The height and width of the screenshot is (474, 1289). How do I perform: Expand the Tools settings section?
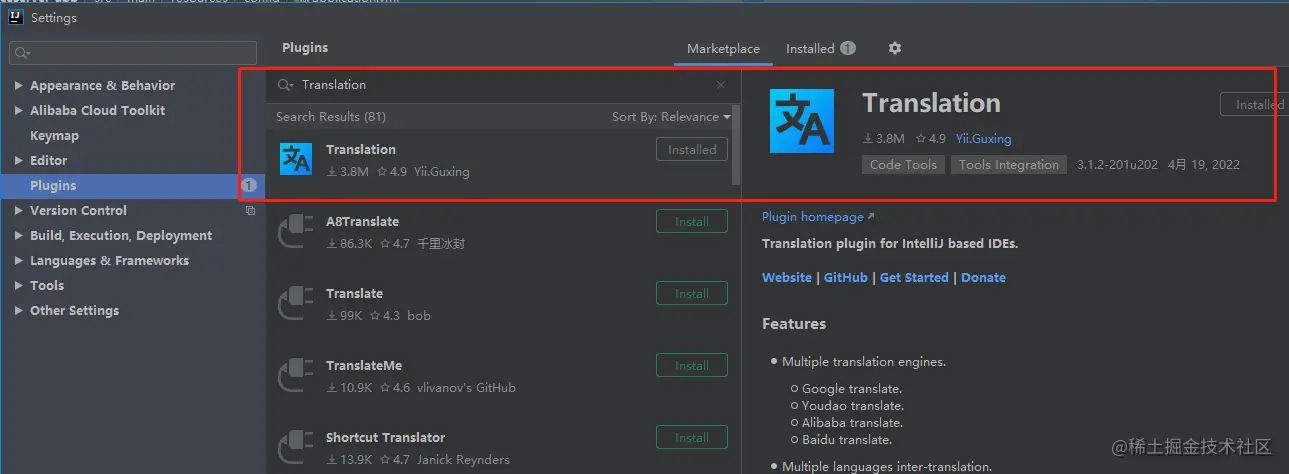pos(19,286)
